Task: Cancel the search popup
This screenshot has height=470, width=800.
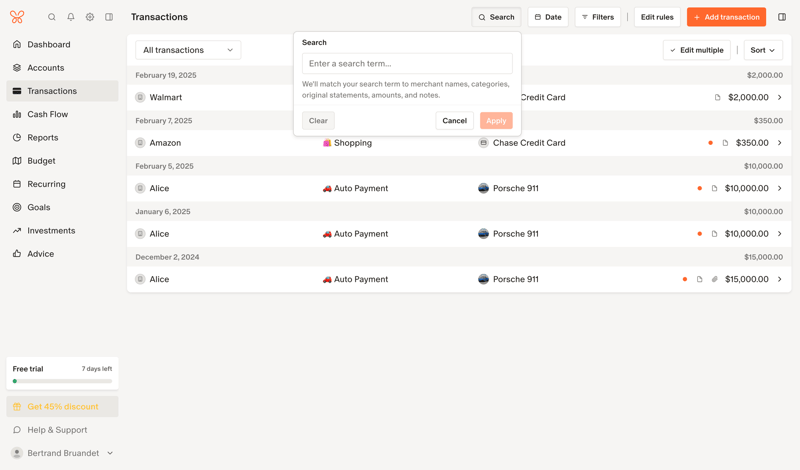Action: [x=454, y=120]
